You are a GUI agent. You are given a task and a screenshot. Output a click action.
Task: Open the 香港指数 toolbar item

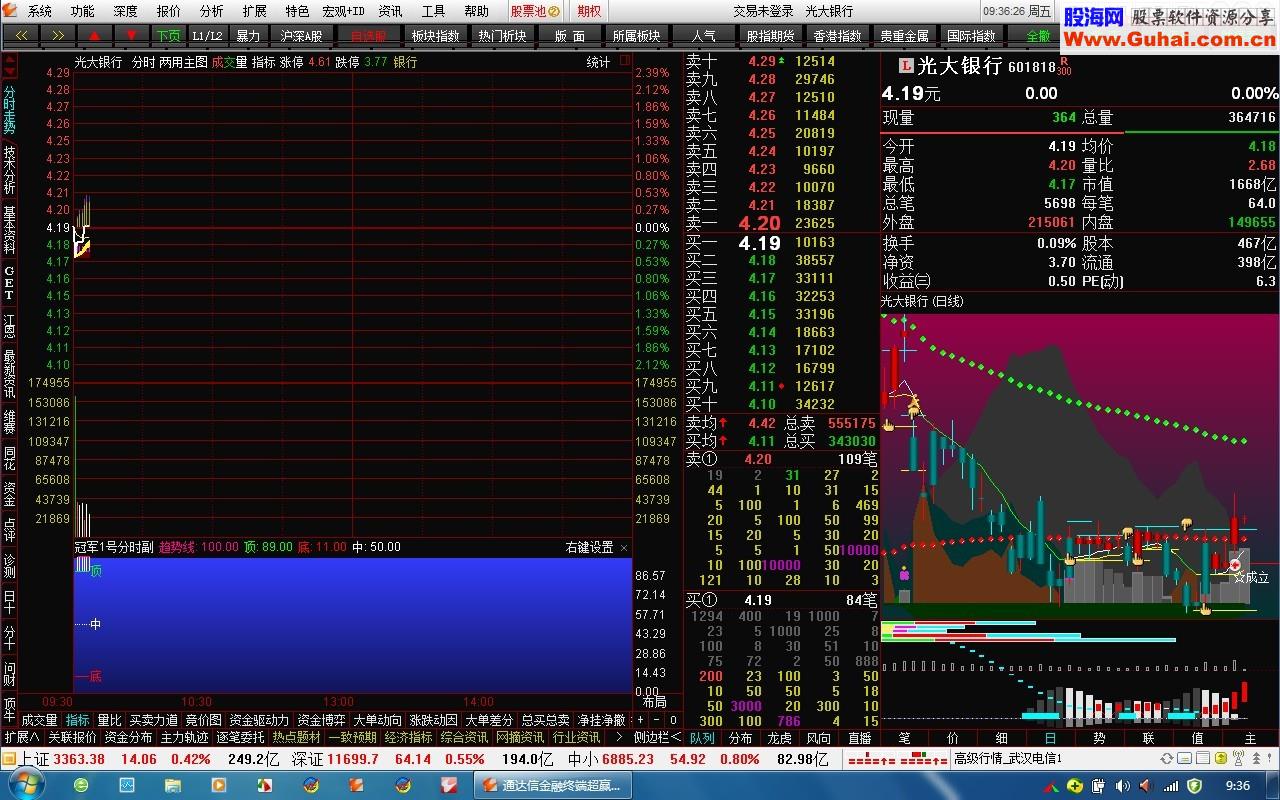pyautogui.click(x=838, y=35)
